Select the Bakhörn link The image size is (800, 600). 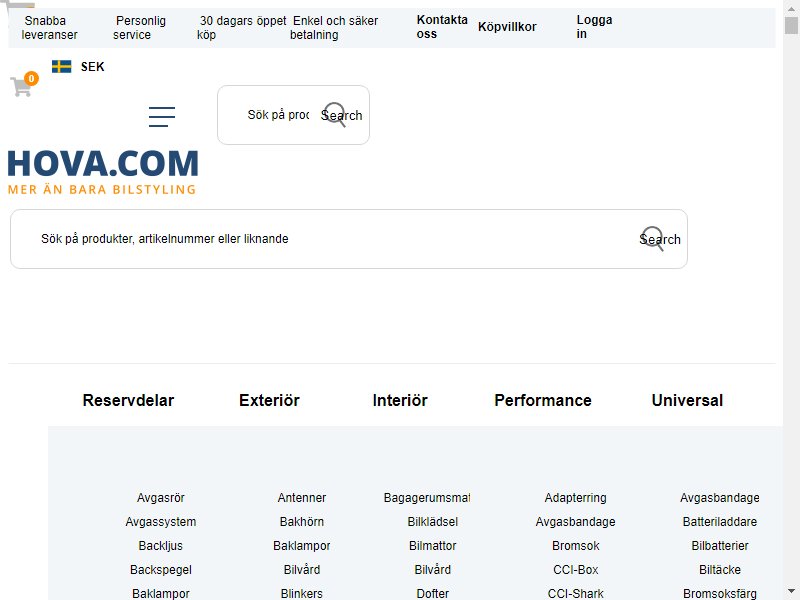tap(302, 521)
